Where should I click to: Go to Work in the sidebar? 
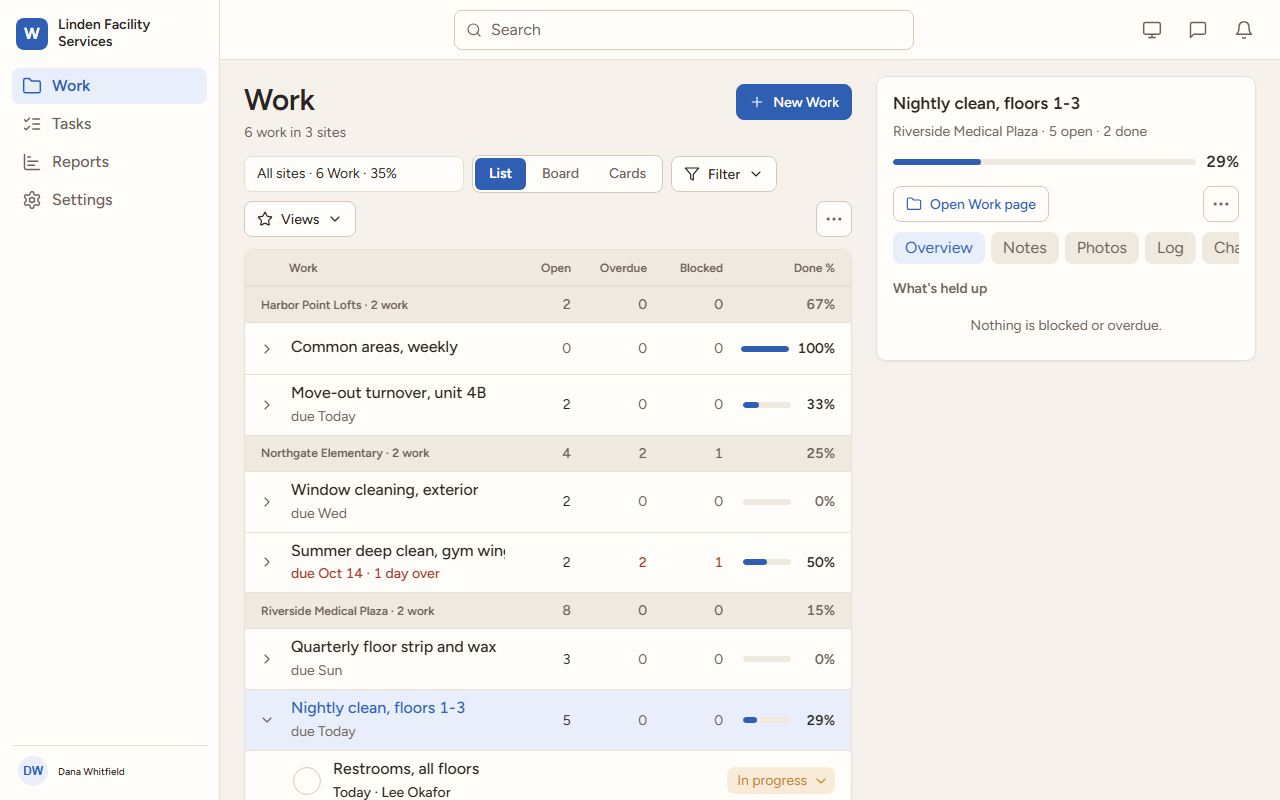[x=109, y=86]
